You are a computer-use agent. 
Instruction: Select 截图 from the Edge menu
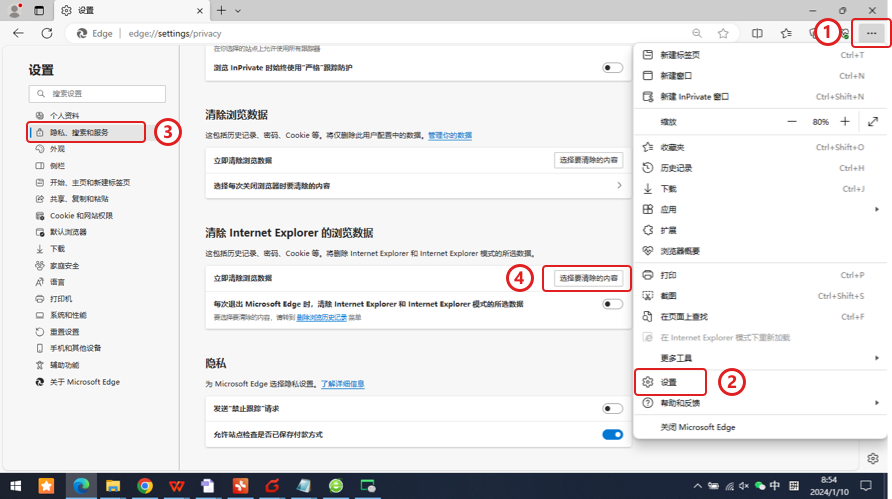pos(761,296)
